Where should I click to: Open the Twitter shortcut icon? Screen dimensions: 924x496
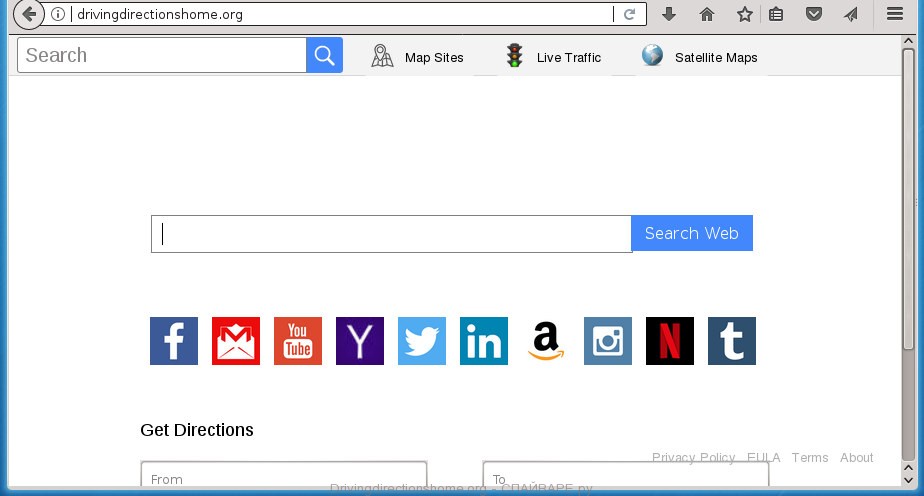click(422, 341)
